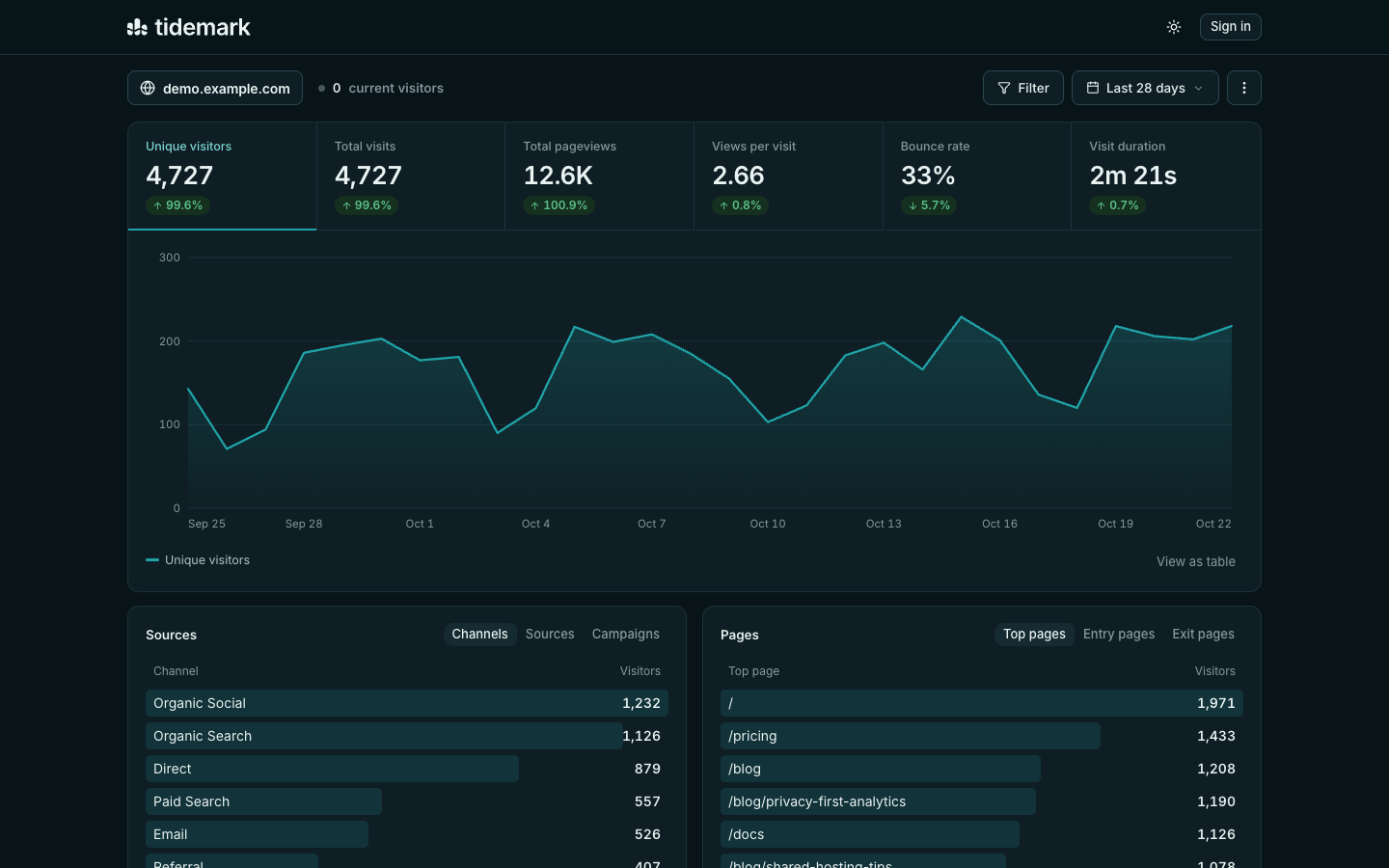This screenshot has height=868, width=1389.
Task: Click the 5.7% down badge under Bounce rate
Action: pyautogui.click(x=929, y=205)
